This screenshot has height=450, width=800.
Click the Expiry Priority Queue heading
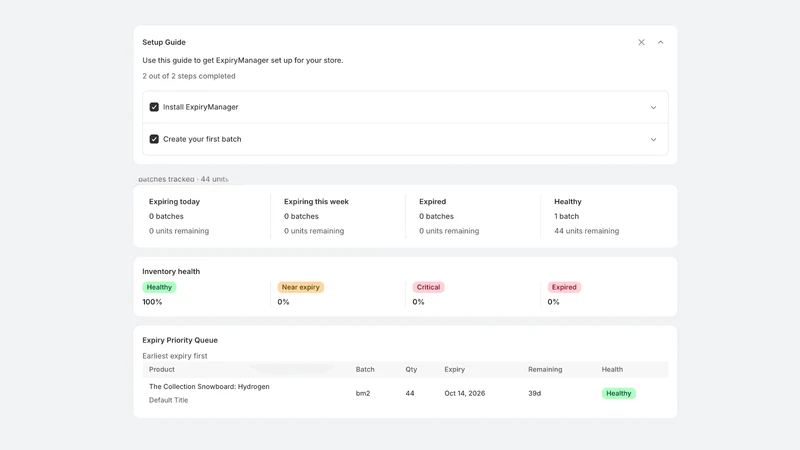point(180,340)
